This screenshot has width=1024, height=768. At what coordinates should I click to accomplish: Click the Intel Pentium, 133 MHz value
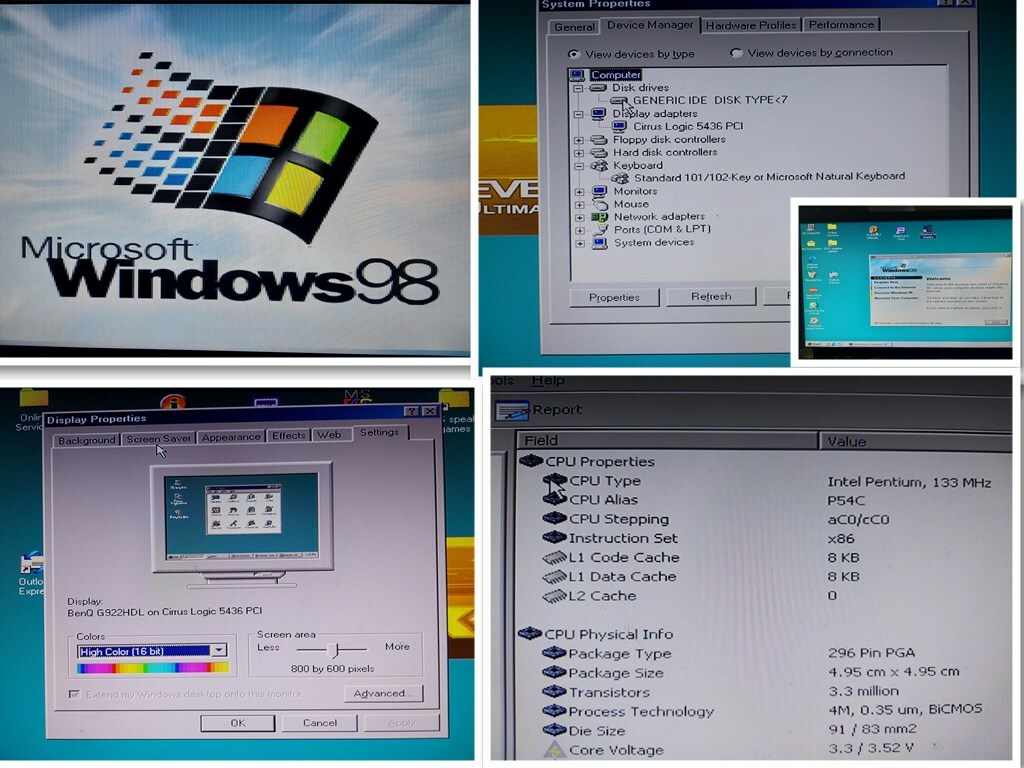pos(909,482)
